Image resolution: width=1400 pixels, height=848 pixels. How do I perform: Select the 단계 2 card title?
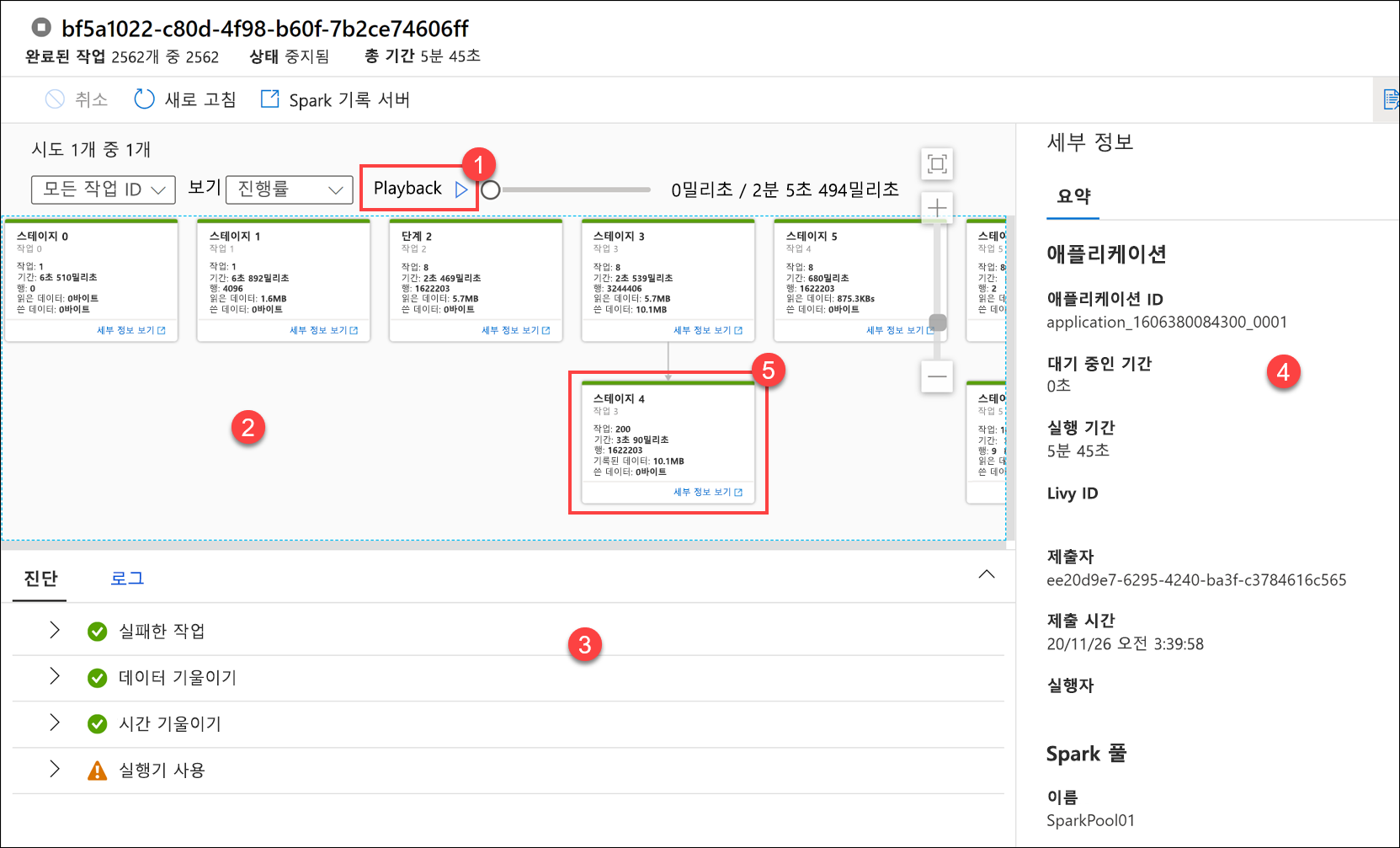[417, 237]
